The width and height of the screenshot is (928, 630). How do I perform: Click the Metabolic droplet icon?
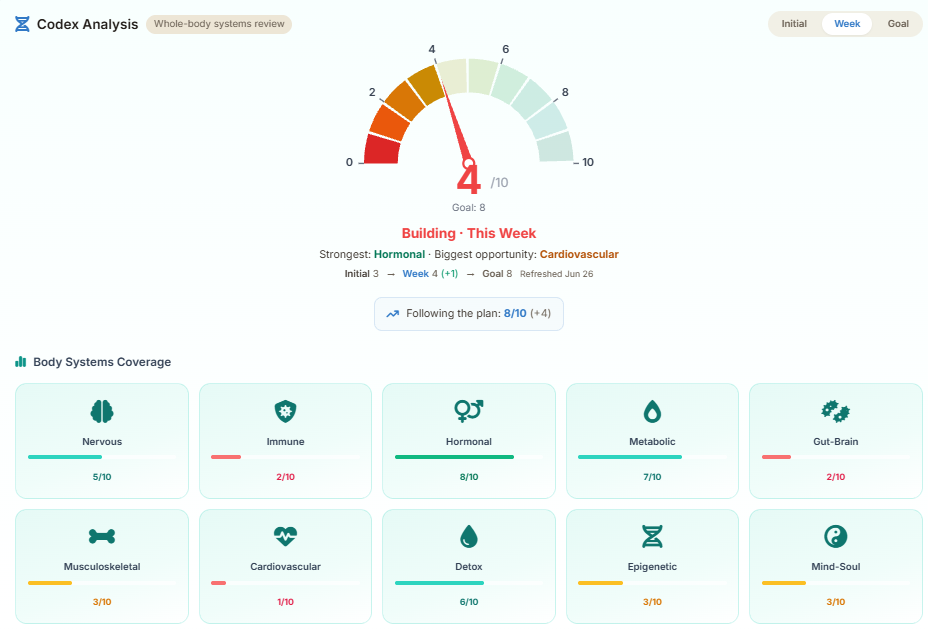(652, 412)
